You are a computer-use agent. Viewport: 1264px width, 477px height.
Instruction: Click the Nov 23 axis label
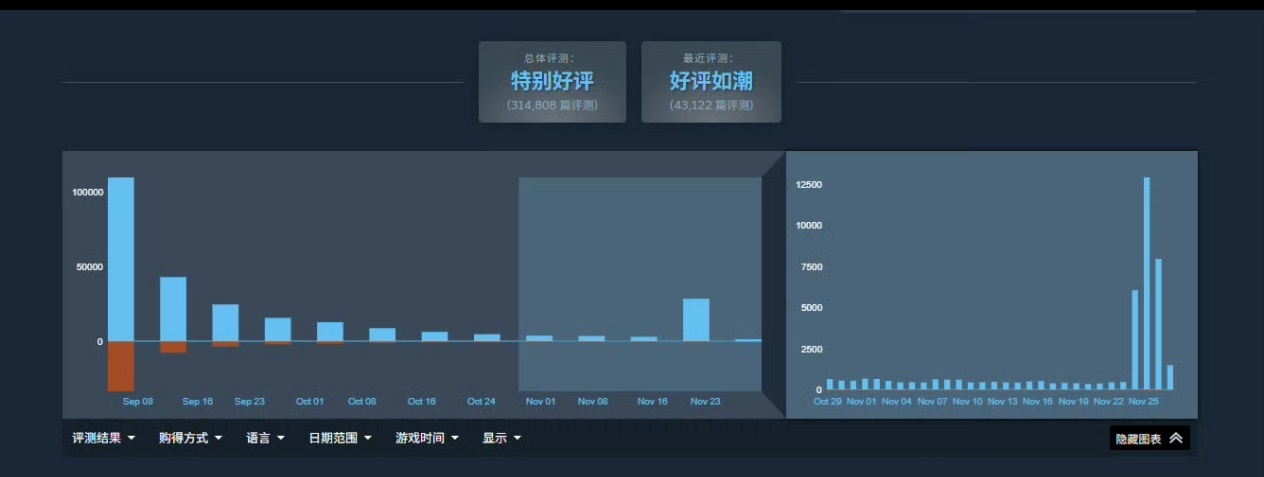click(x=705, y=401)
